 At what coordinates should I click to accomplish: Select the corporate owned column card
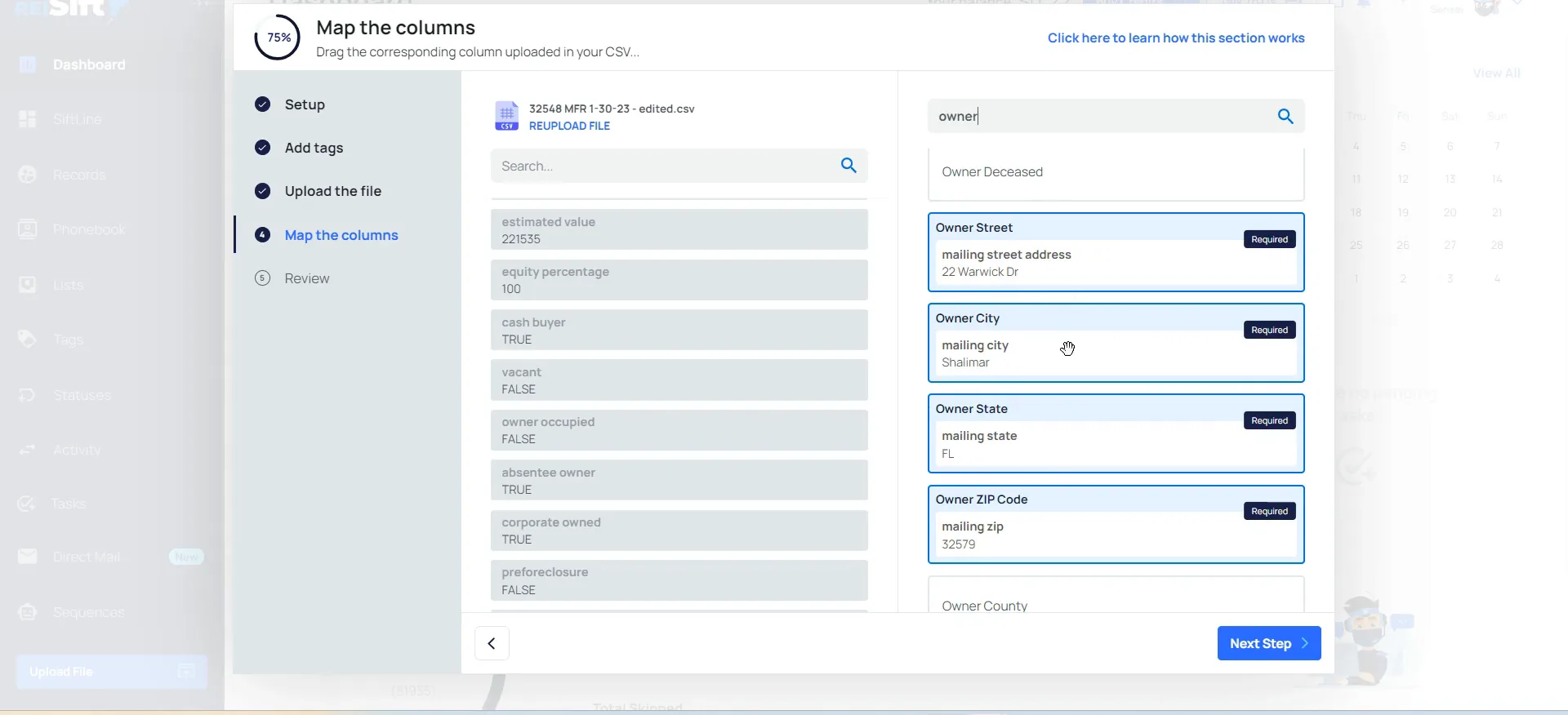pos(679,531)
